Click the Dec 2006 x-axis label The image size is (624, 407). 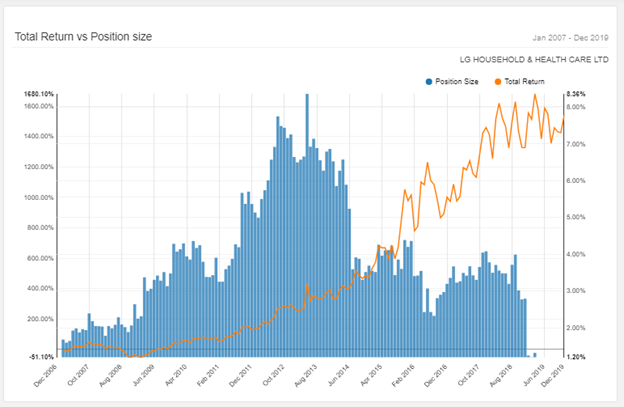pos(46,375)
